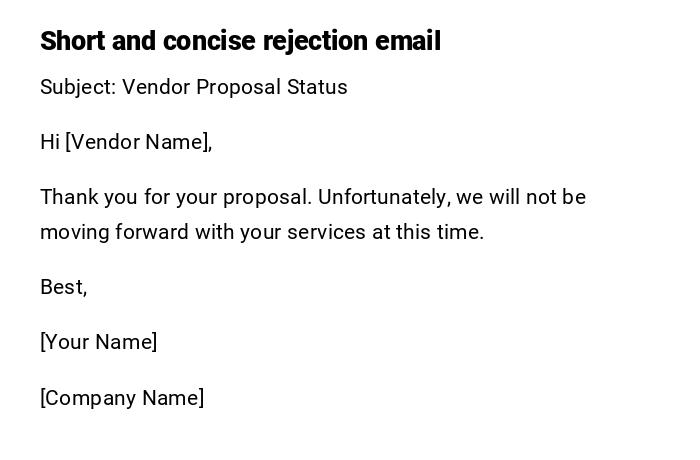Click the sign-off word 'Best,'
700x460 pixels.
[x=64, y=287]
